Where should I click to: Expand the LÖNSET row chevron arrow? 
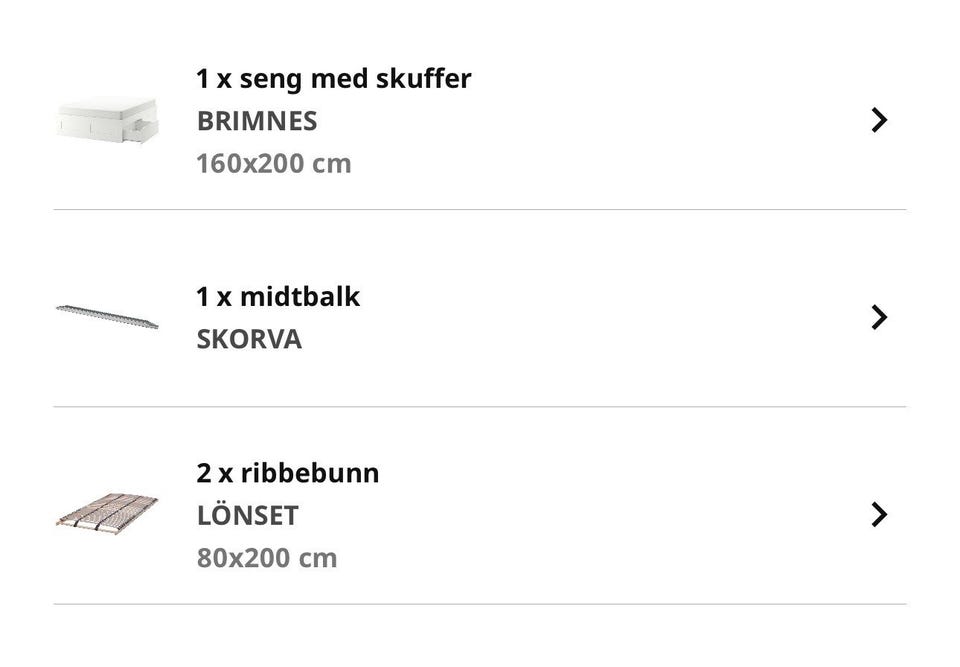(879, 514)
